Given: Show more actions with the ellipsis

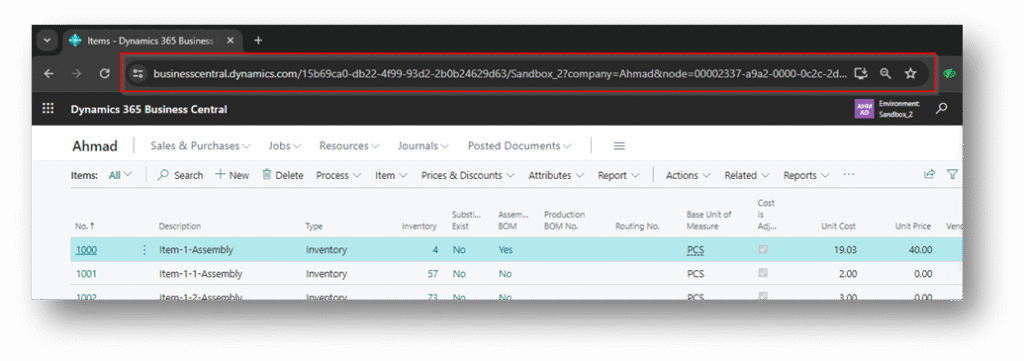Looking at the screenshot, I should [x=848, y=175].
